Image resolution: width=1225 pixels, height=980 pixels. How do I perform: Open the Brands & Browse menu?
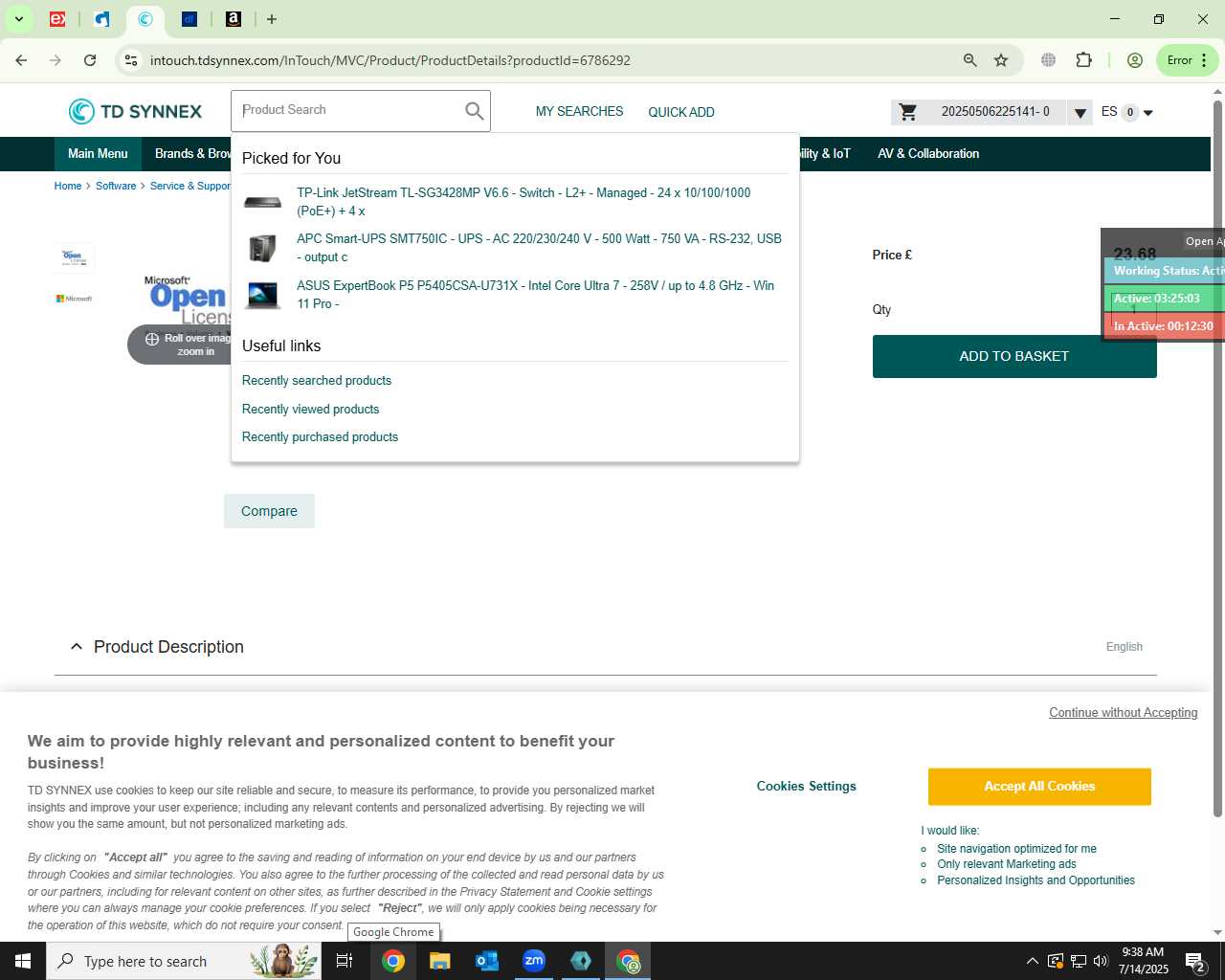pos(192,153)
